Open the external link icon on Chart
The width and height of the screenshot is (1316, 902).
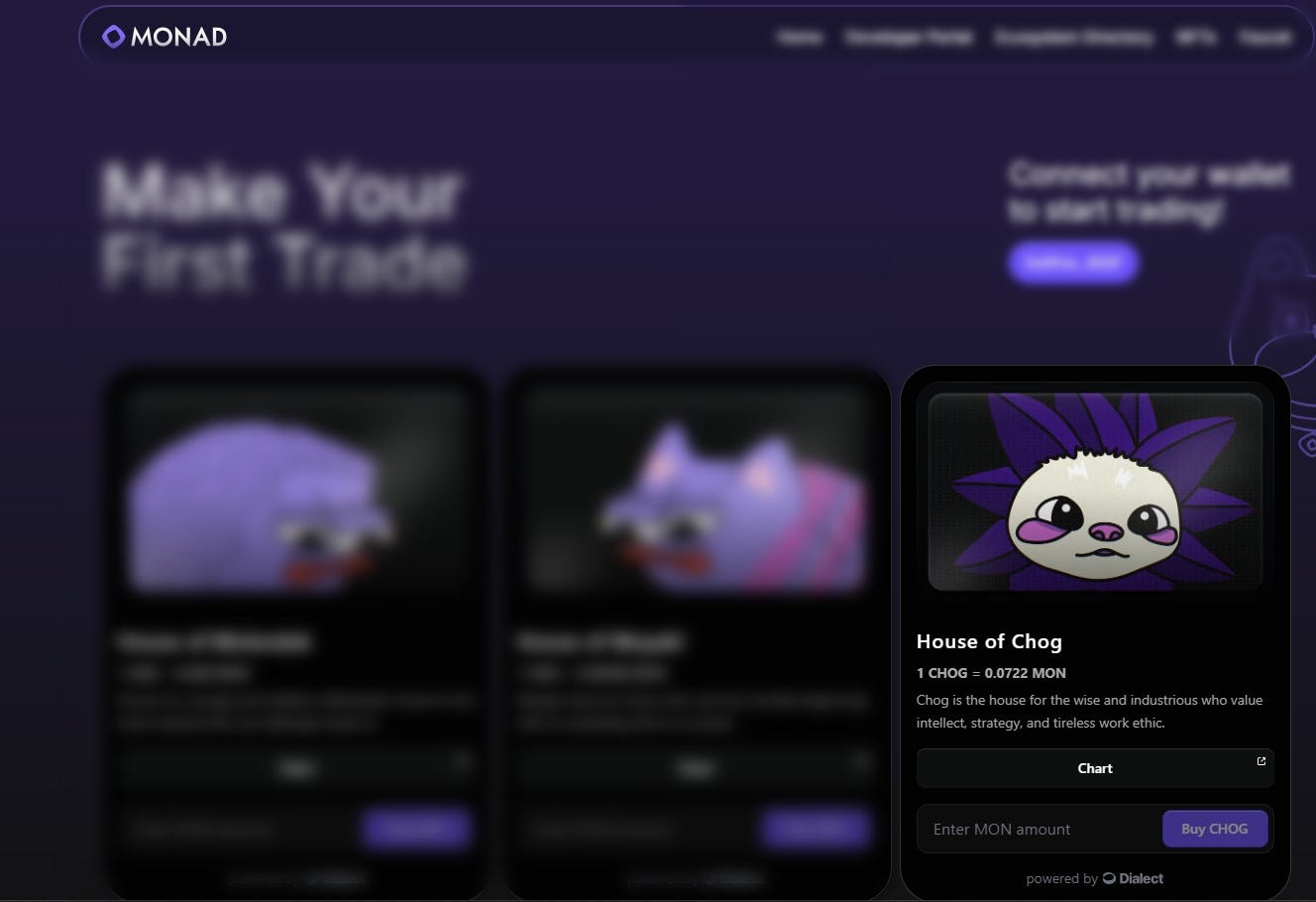click(x=1261, y=761)
